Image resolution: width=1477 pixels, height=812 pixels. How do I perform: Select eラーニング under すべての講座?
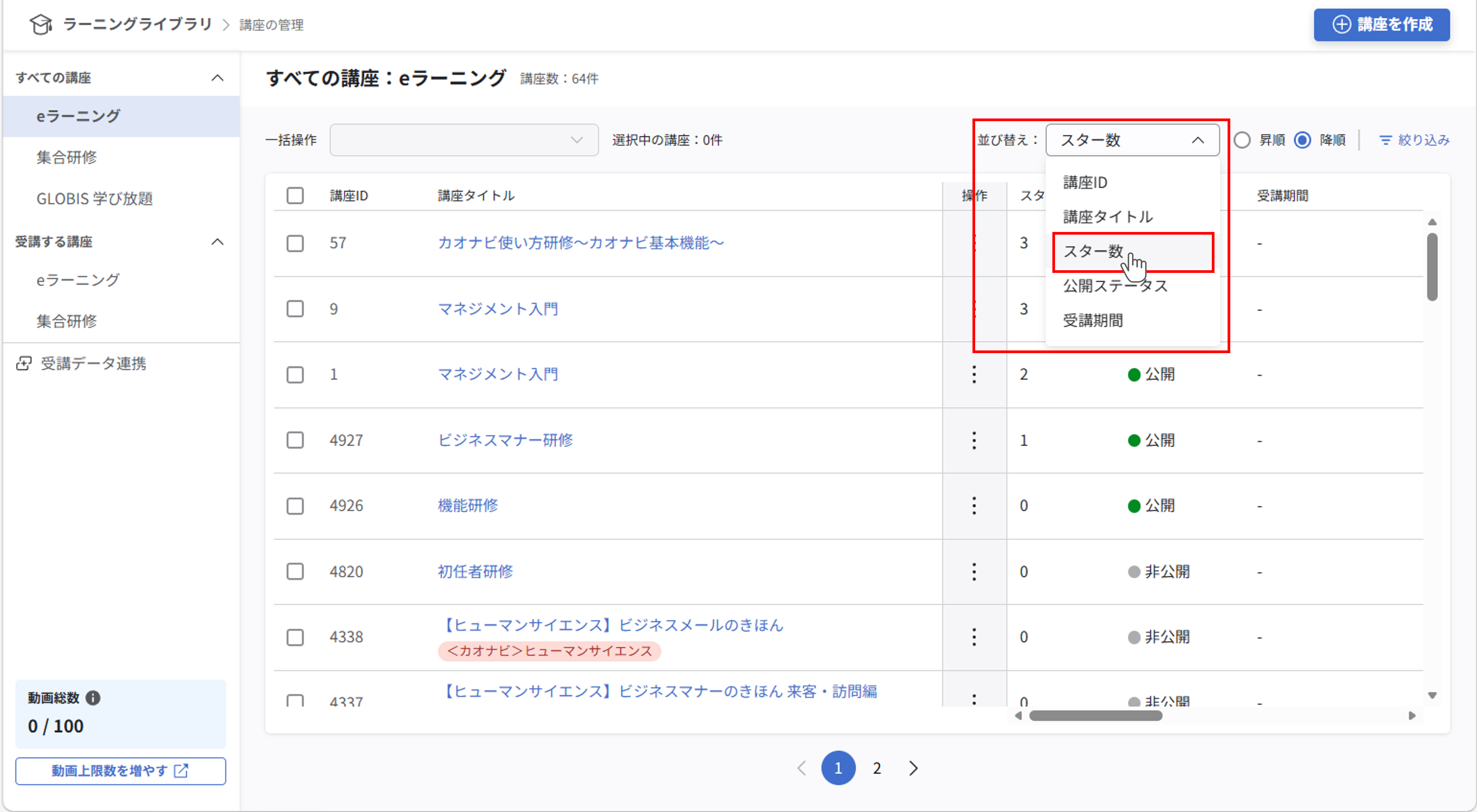[121, 116]
